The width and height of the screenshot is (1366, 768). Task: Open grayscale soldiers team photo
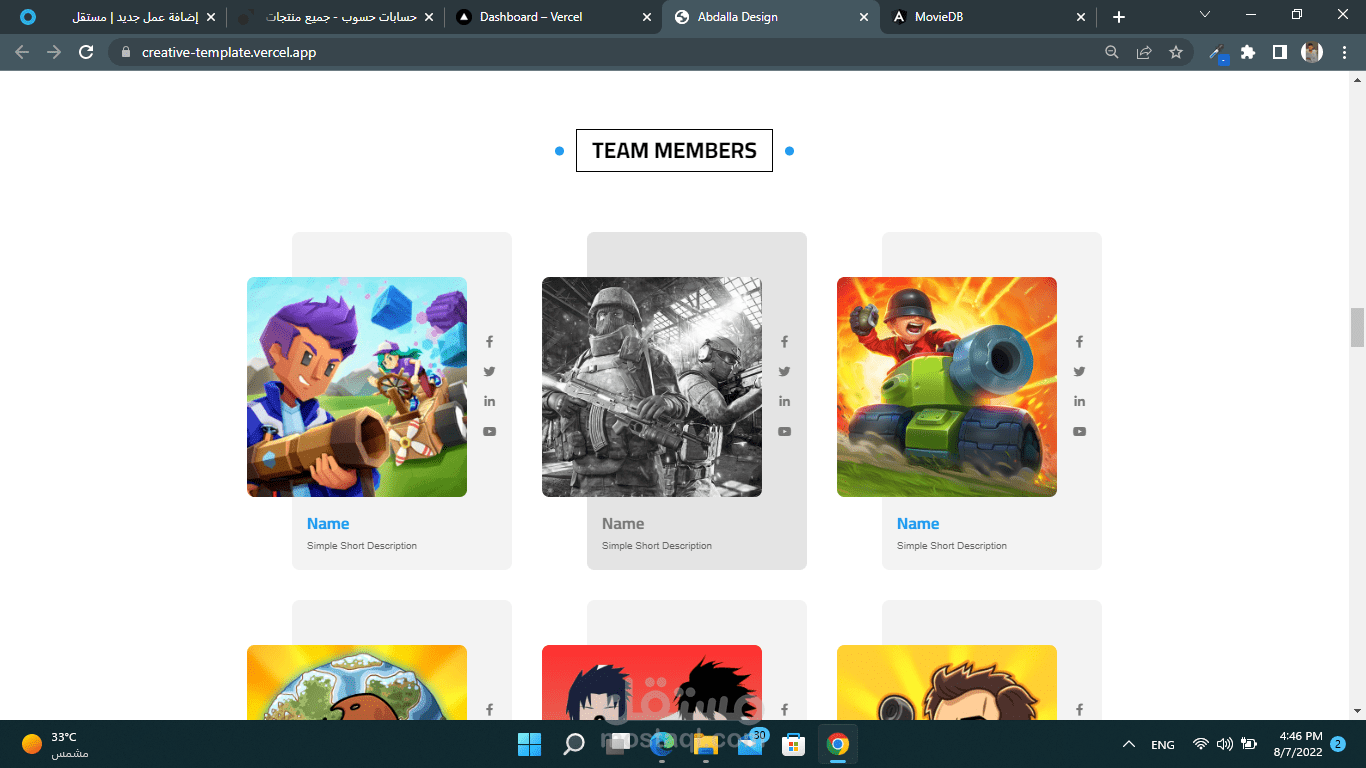click(652, 387)
